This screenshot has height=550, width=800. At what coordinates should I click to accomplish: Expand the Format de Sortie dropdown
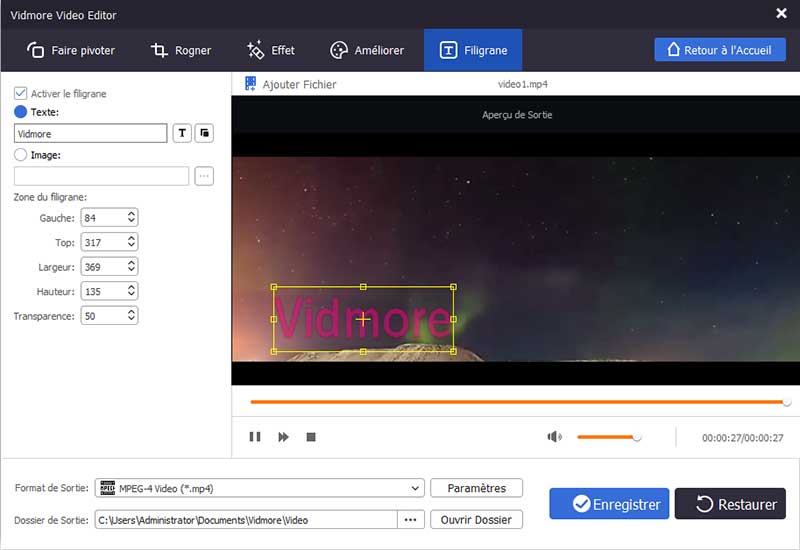[415, 489]
